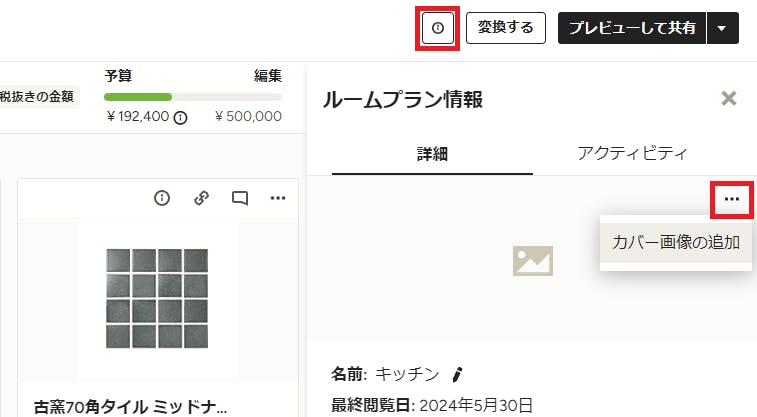The height and width of the screenshot is (417, 757).
Task: Open info icon on the tile product card
Action: tap(162, 198)
